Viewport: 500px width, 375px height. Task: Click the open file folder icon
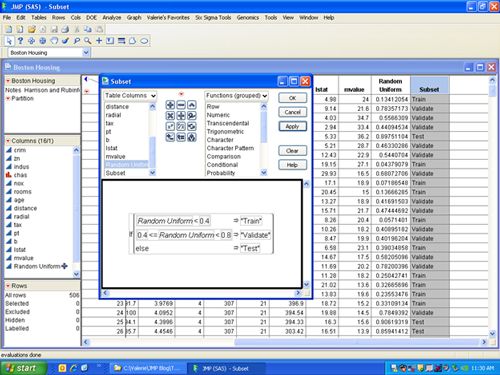pos(31,29)
